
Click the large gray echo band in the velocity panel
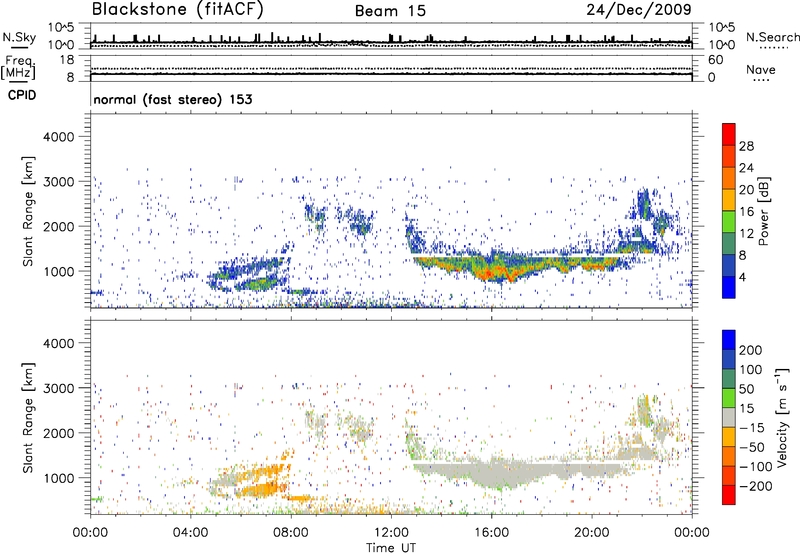(500, 472)
